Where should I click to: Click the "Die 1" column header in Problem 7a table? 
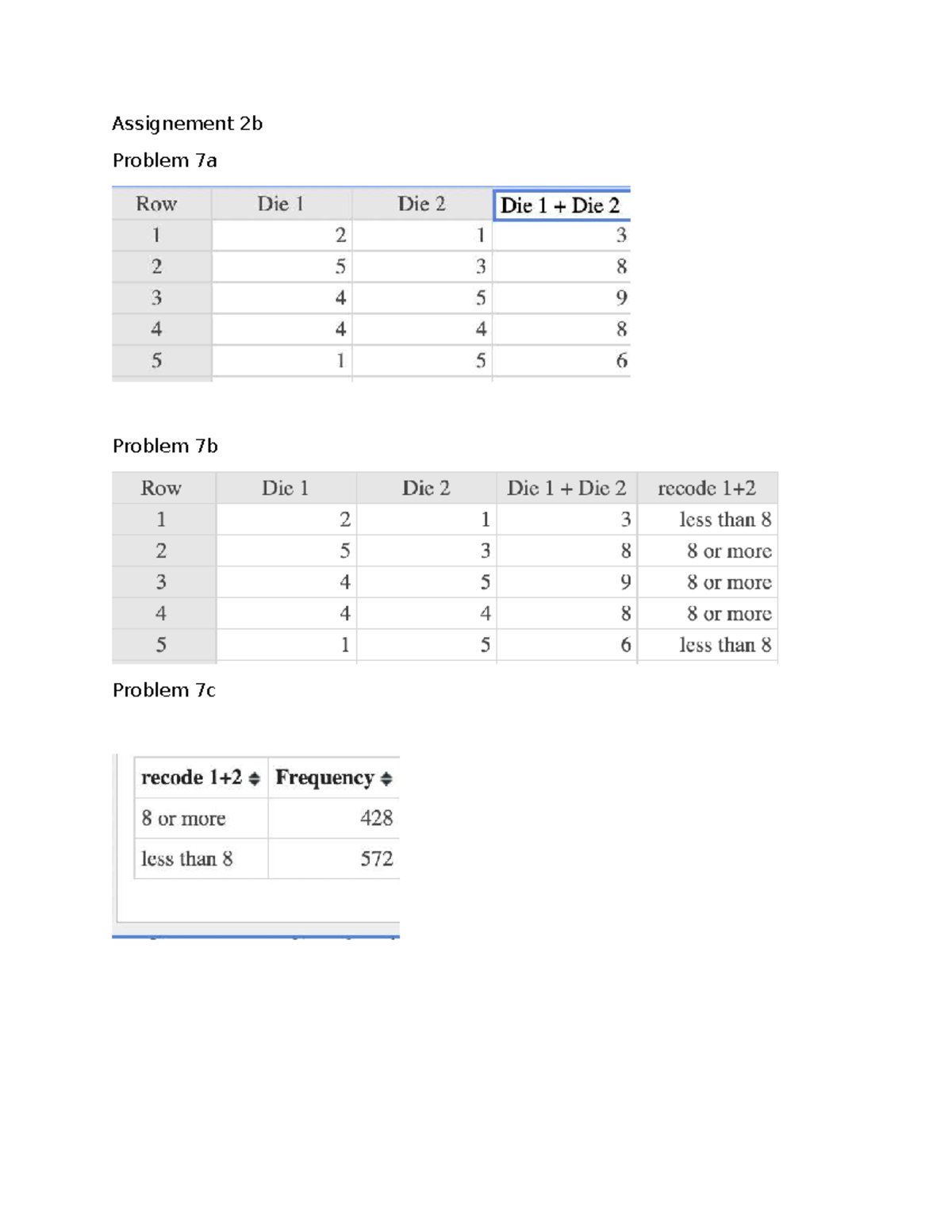coord(281,204)
